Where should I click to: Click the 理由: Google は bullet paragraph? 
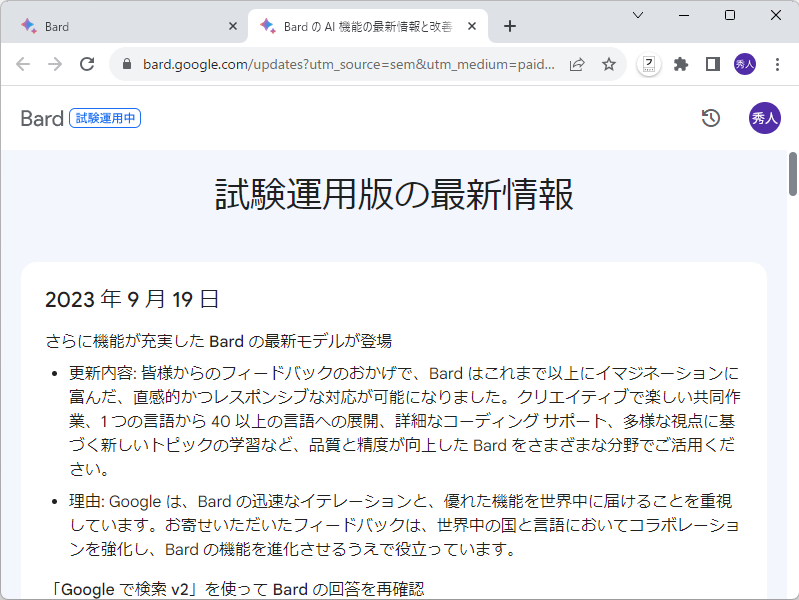click(x=405, y=525)
